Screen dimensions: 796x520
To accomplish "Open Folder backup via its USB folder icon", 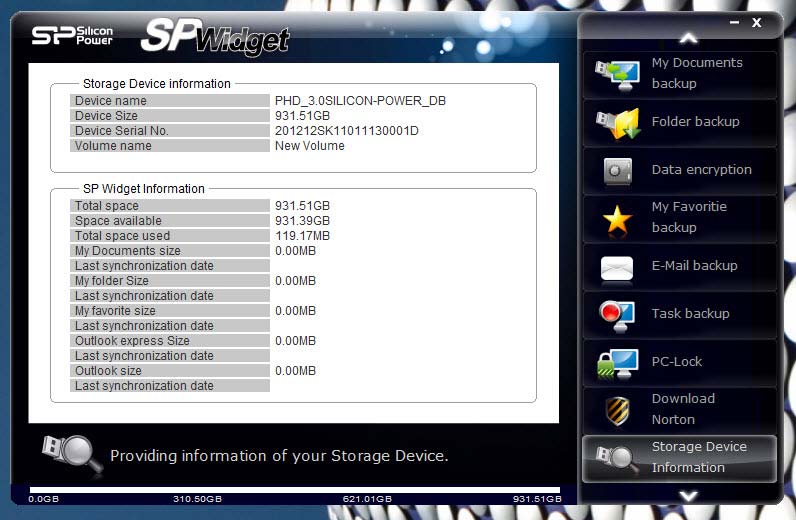I will [617, 122].
